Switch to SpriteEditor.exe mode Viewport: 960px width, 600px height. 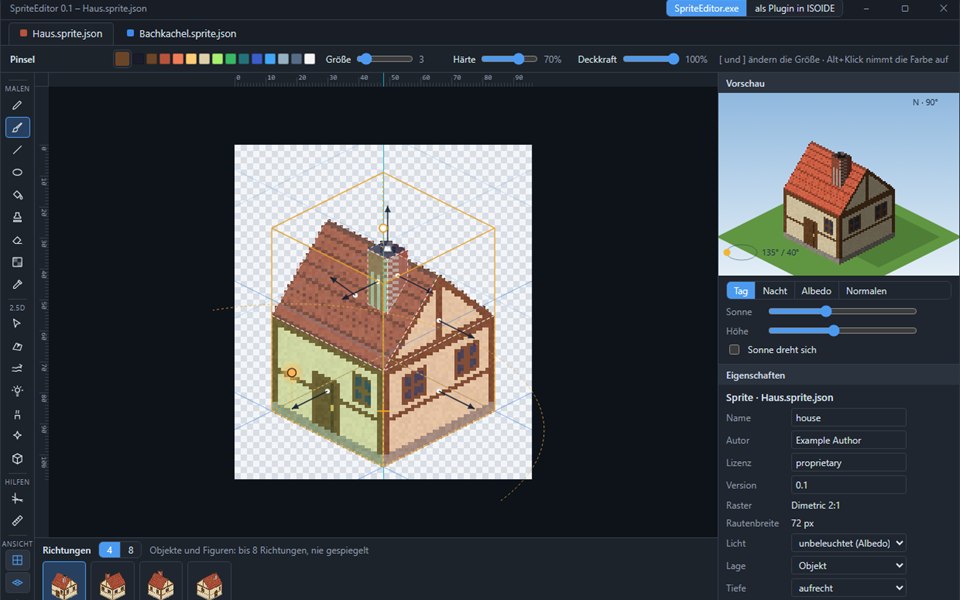(706, 9)
